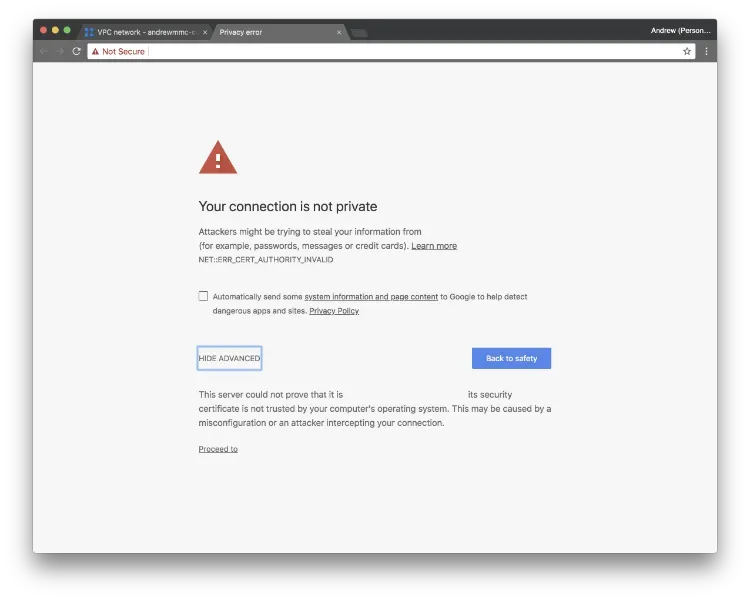750x600 pixels.
Task: Click the browser forward arrow
Action: pyautogui.click(x=59, y=51)
